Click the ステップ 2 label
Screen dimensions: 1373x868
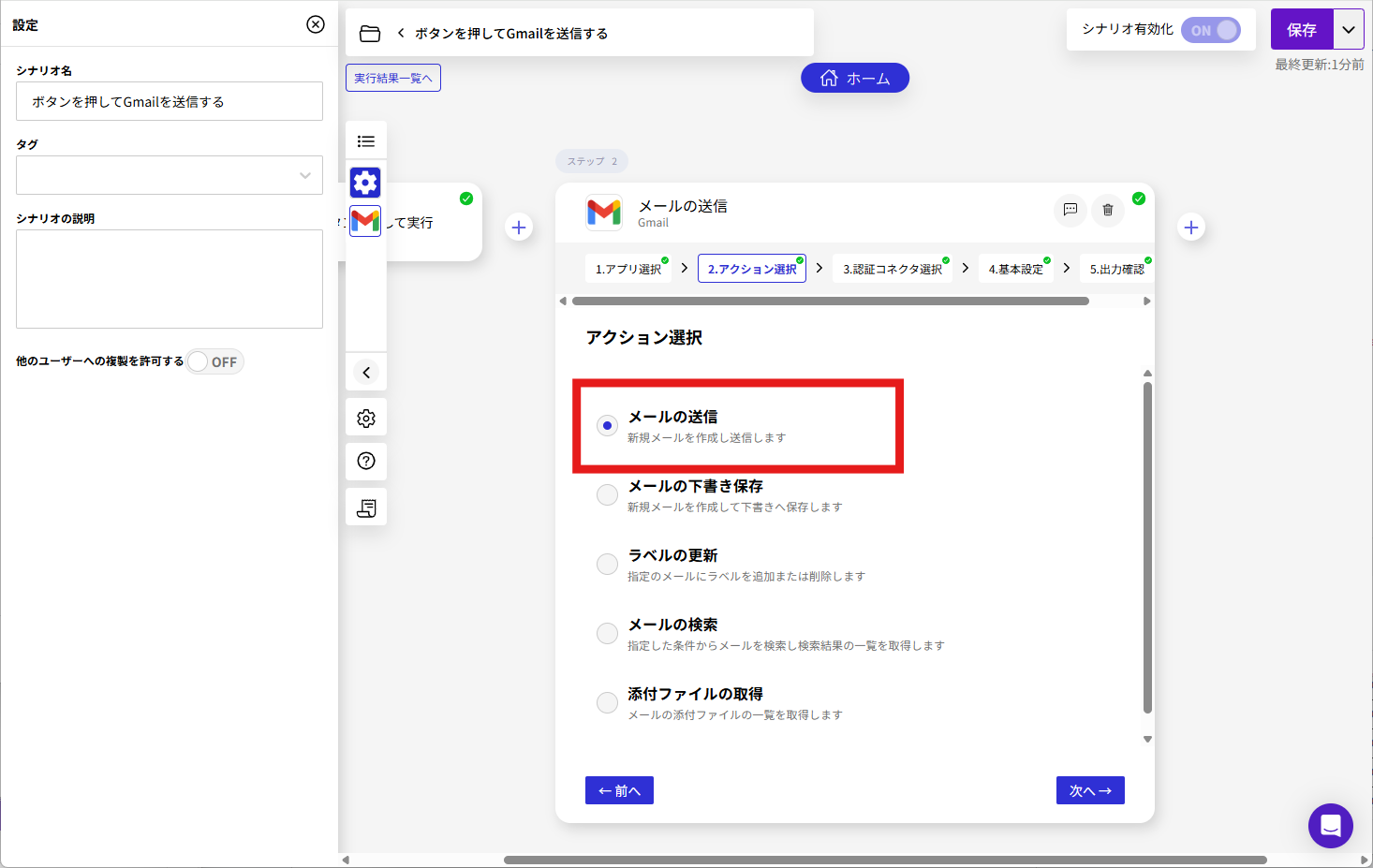[592, 161]
